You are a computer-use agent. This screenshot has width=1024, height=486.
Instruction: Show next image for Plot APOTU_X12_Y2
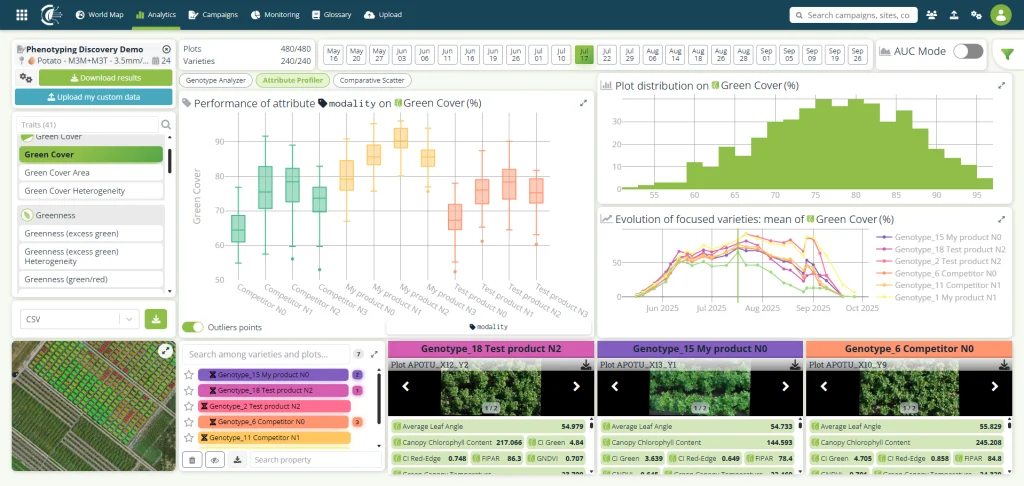576,387
